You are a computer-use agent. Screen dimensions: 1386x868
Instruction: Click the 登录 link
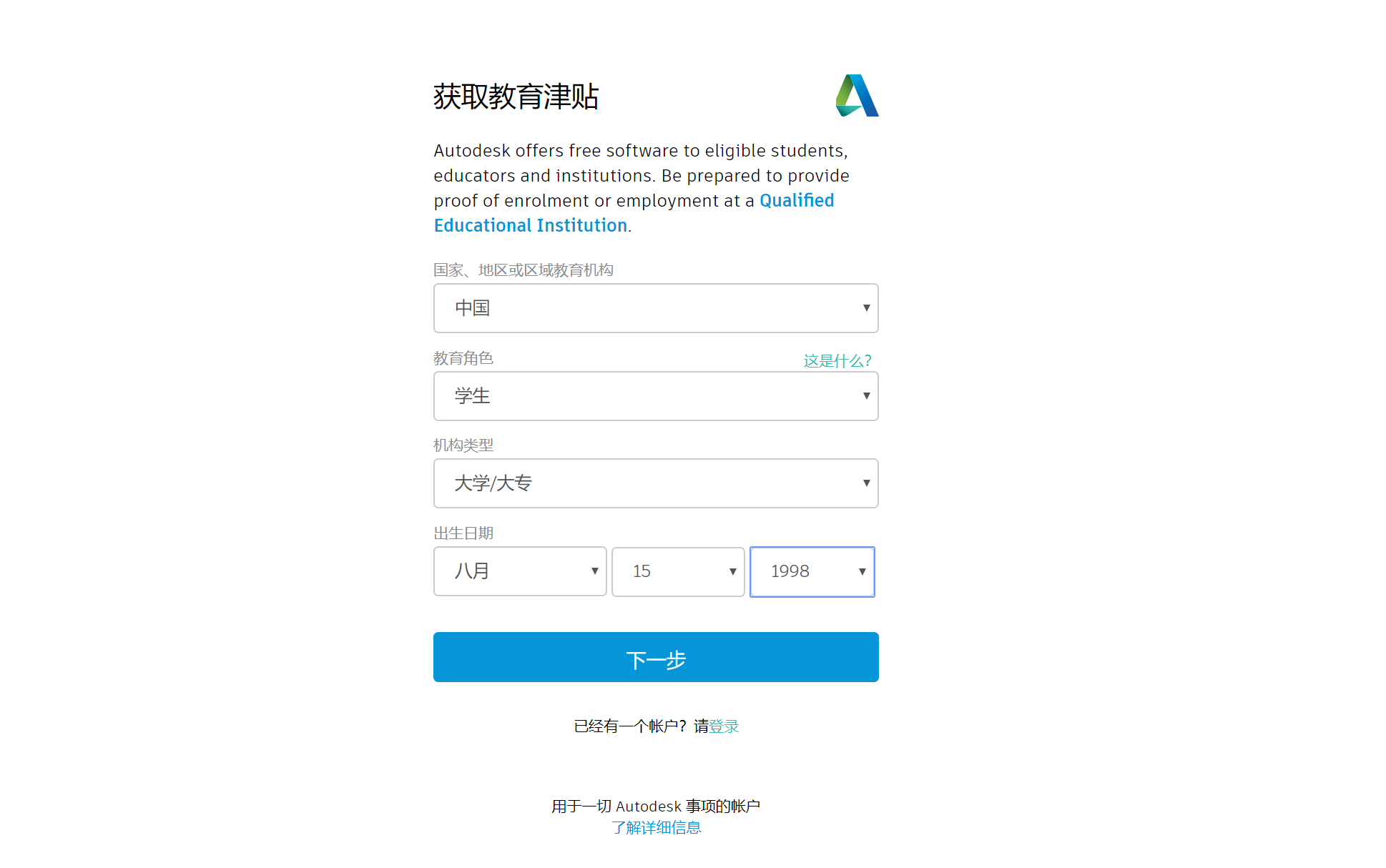(724, 726)
